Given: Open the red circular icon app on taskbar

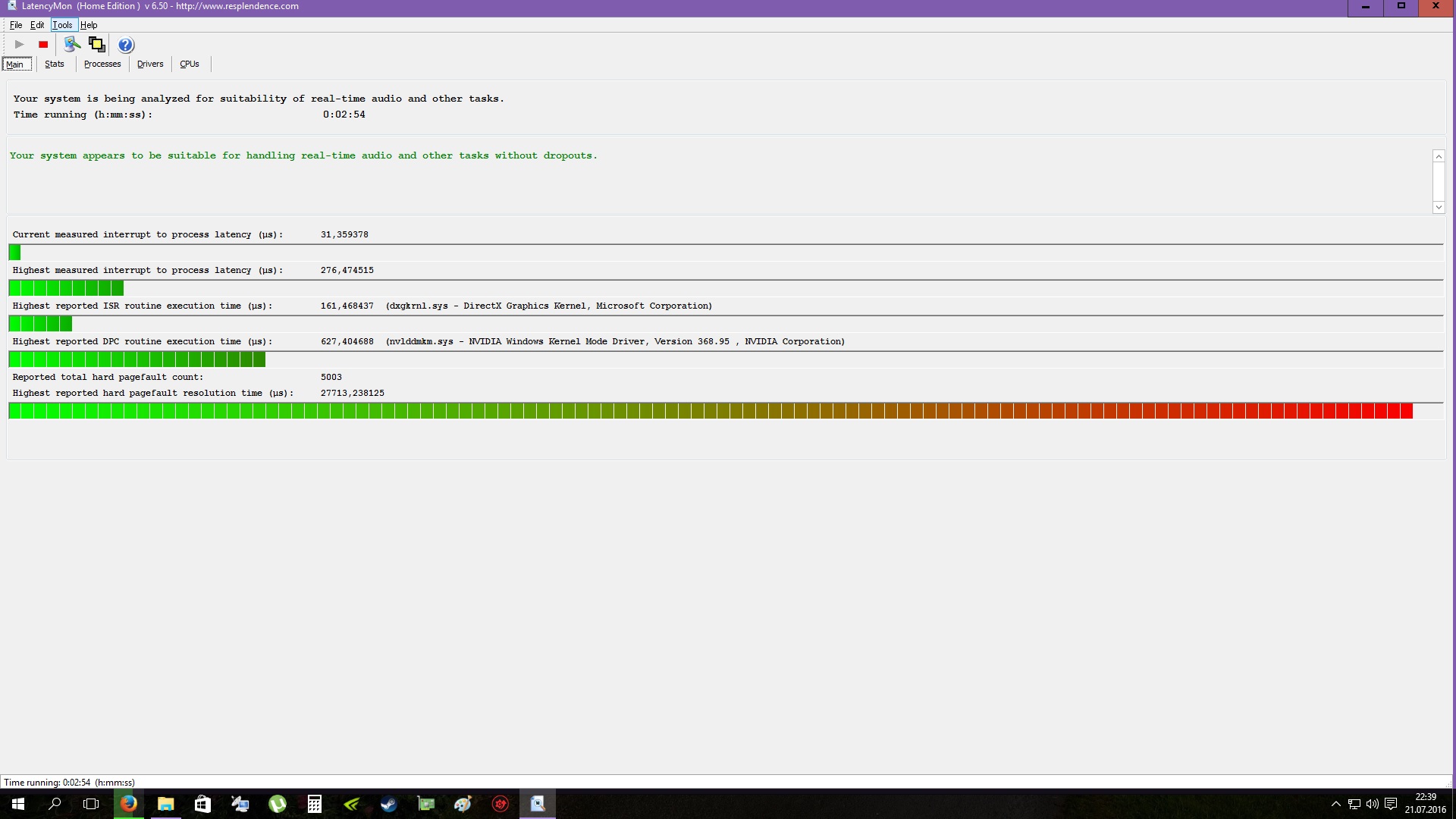Looking at the screenshot, I should pos(500,804).
